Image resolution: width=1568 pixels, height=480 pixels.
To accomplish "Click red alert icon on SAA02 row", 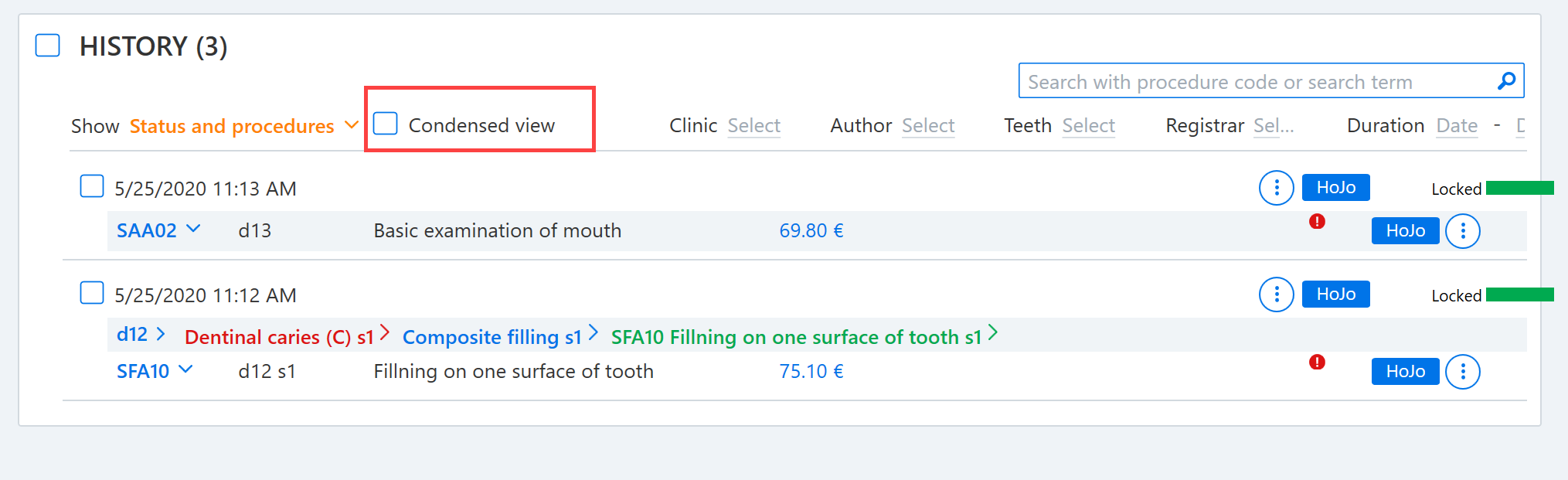I will [x=1317, y=222].
